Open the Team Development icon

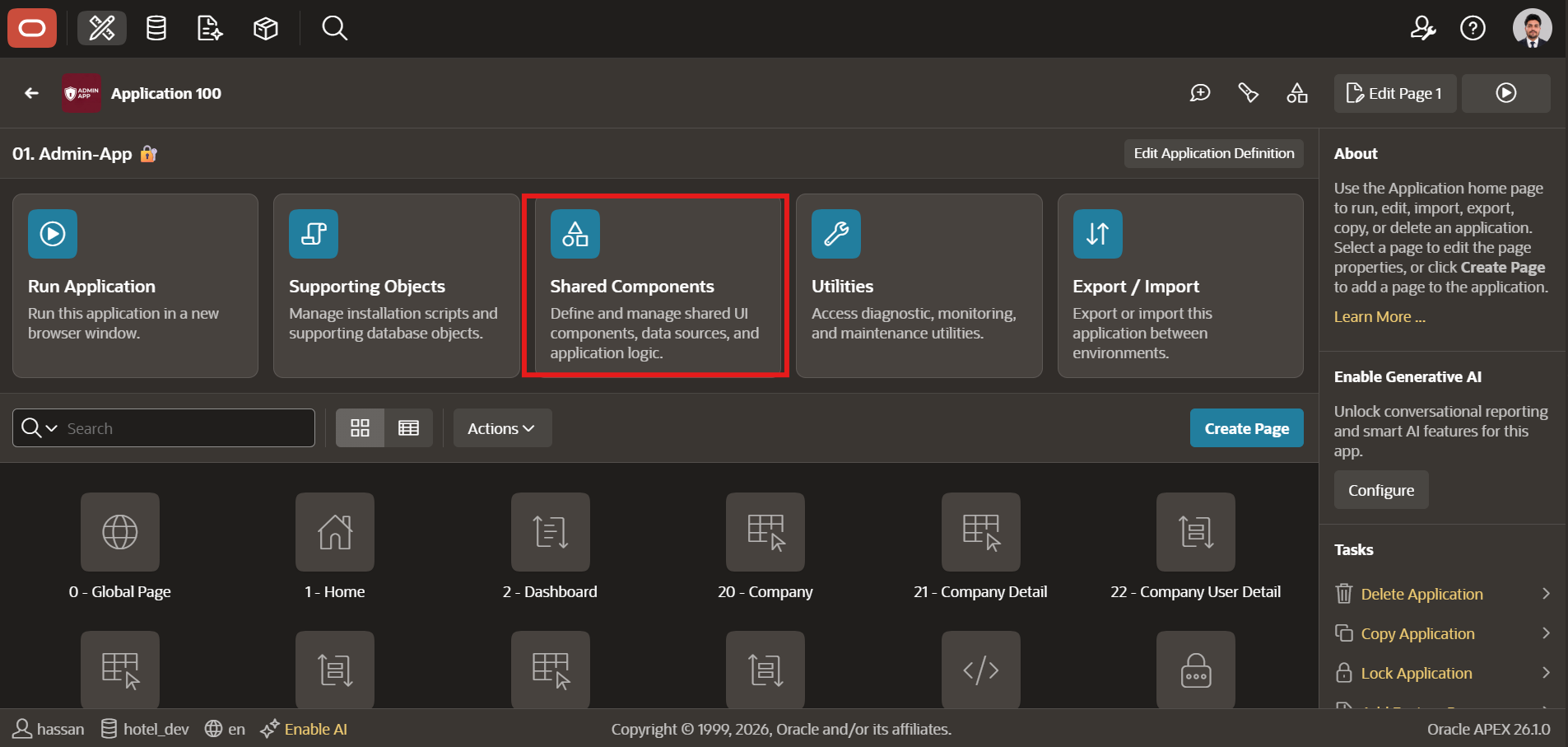(x=210, y=28)
